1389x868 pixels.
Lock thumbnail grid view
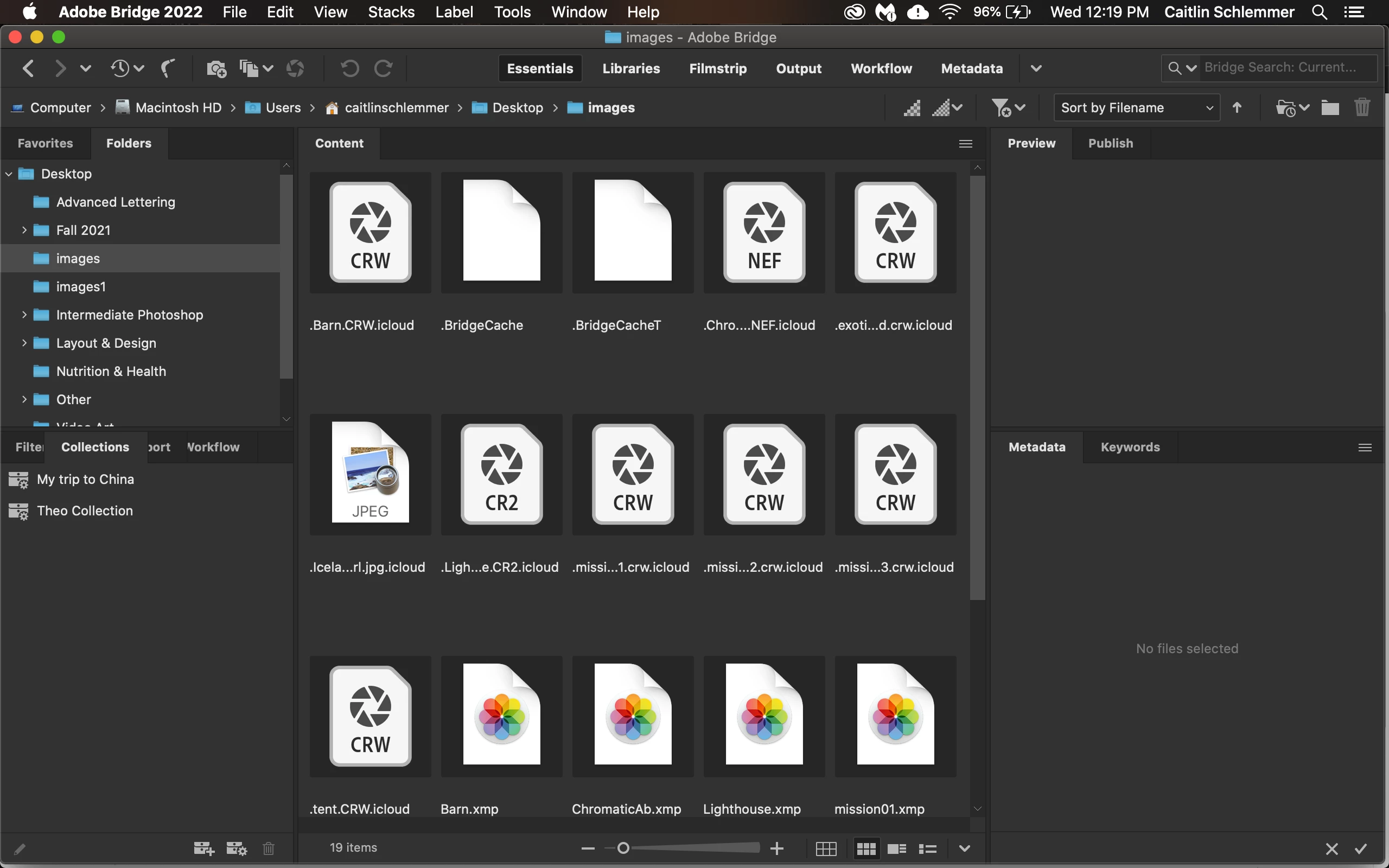pyautogui.click(x=826, y=848)
